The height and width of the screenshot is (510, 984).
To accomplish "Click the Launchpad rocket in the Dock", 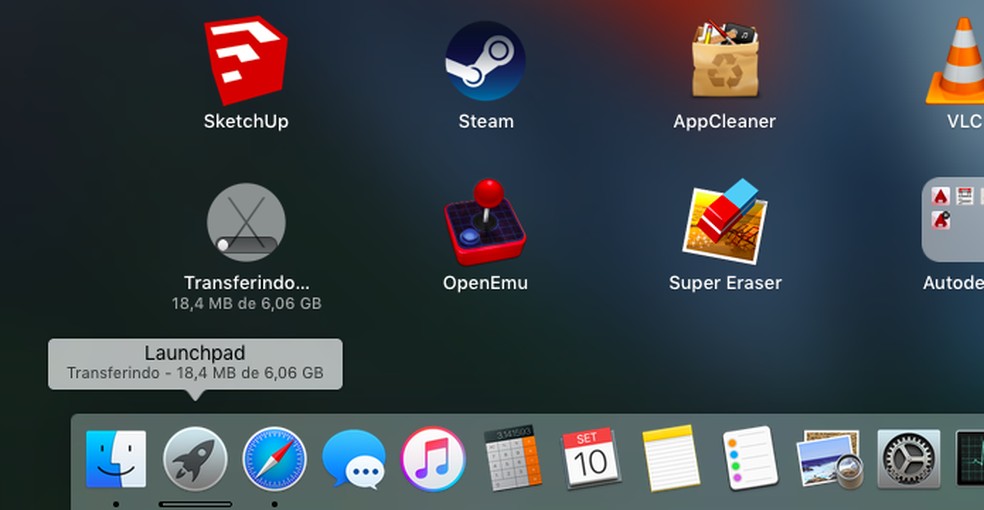I will coord(195,459).
